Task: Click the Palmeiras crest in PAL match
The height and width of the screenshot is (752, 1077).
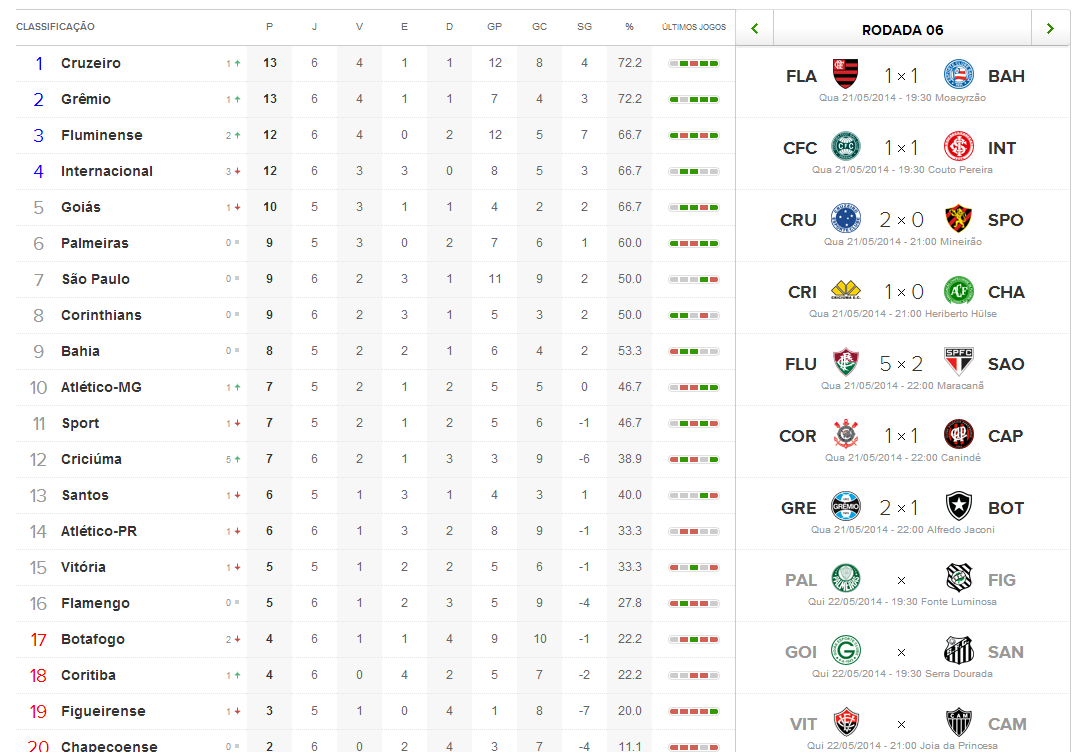Action: (846, 579)
